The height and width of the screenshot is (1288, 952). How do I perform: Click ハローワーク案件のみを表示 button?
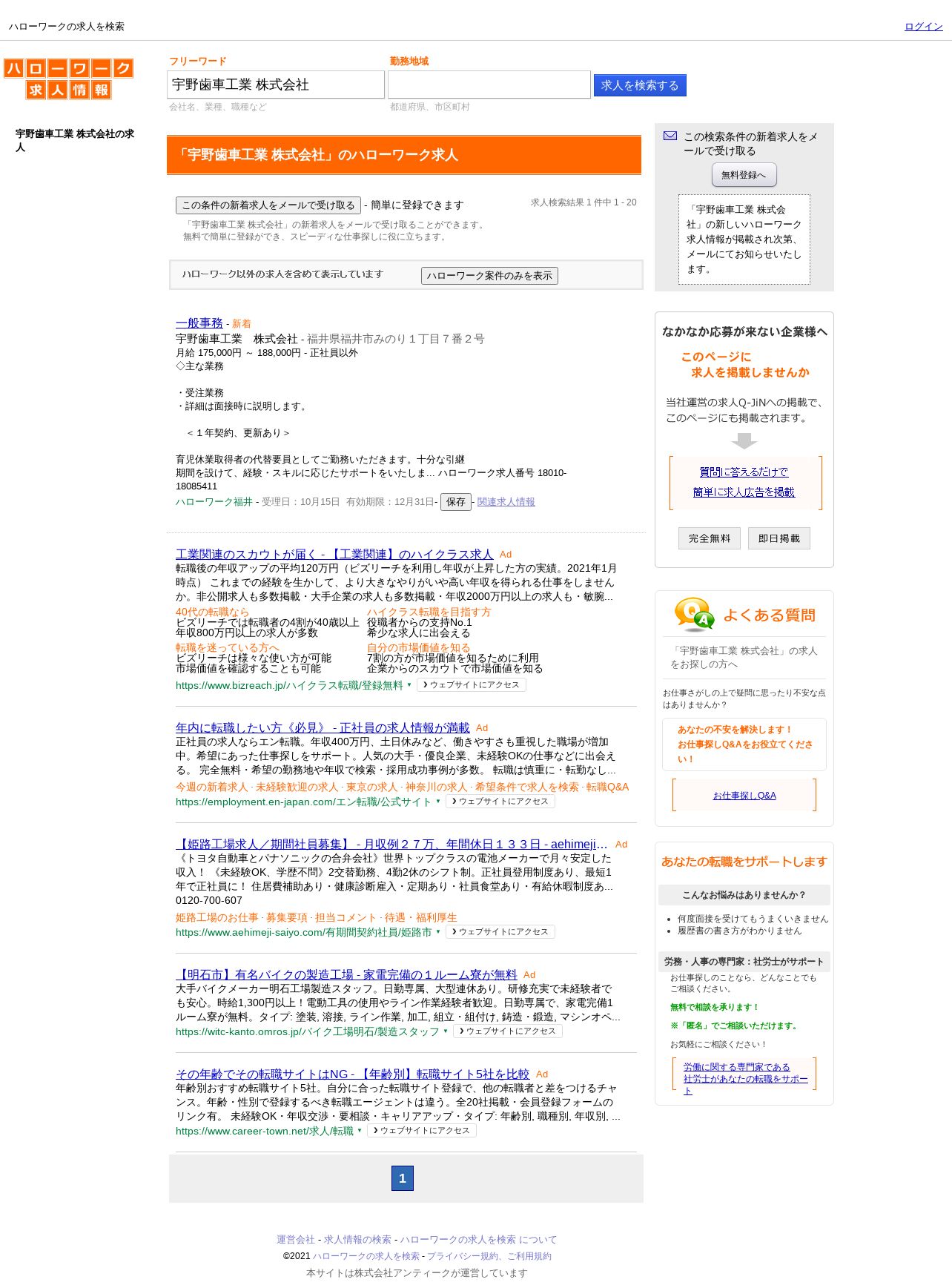[x=489, y=276]
